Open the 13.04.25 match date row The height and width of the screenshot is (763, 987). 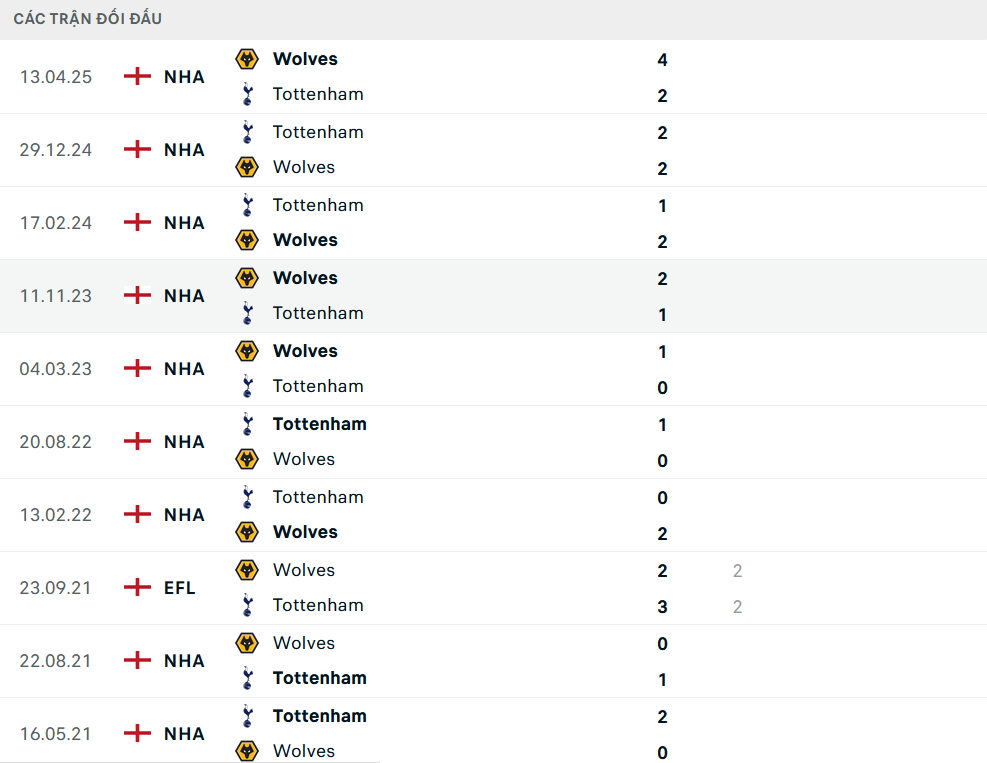tap(56, 77)
